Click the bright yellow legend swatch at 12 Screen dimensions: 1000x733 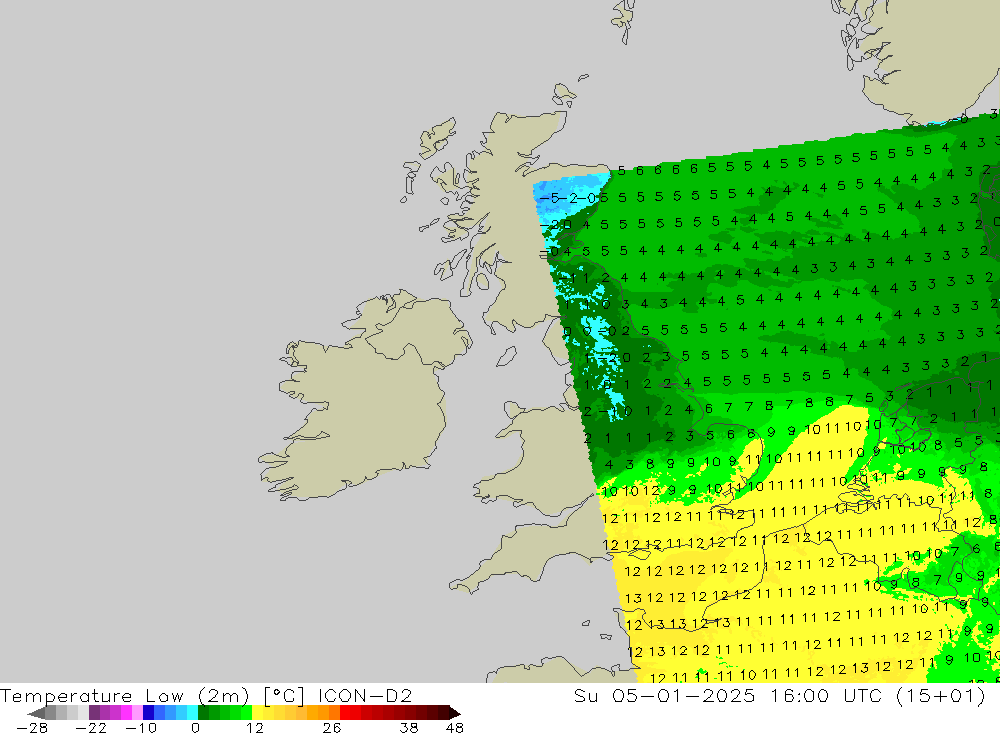[258, 713]
